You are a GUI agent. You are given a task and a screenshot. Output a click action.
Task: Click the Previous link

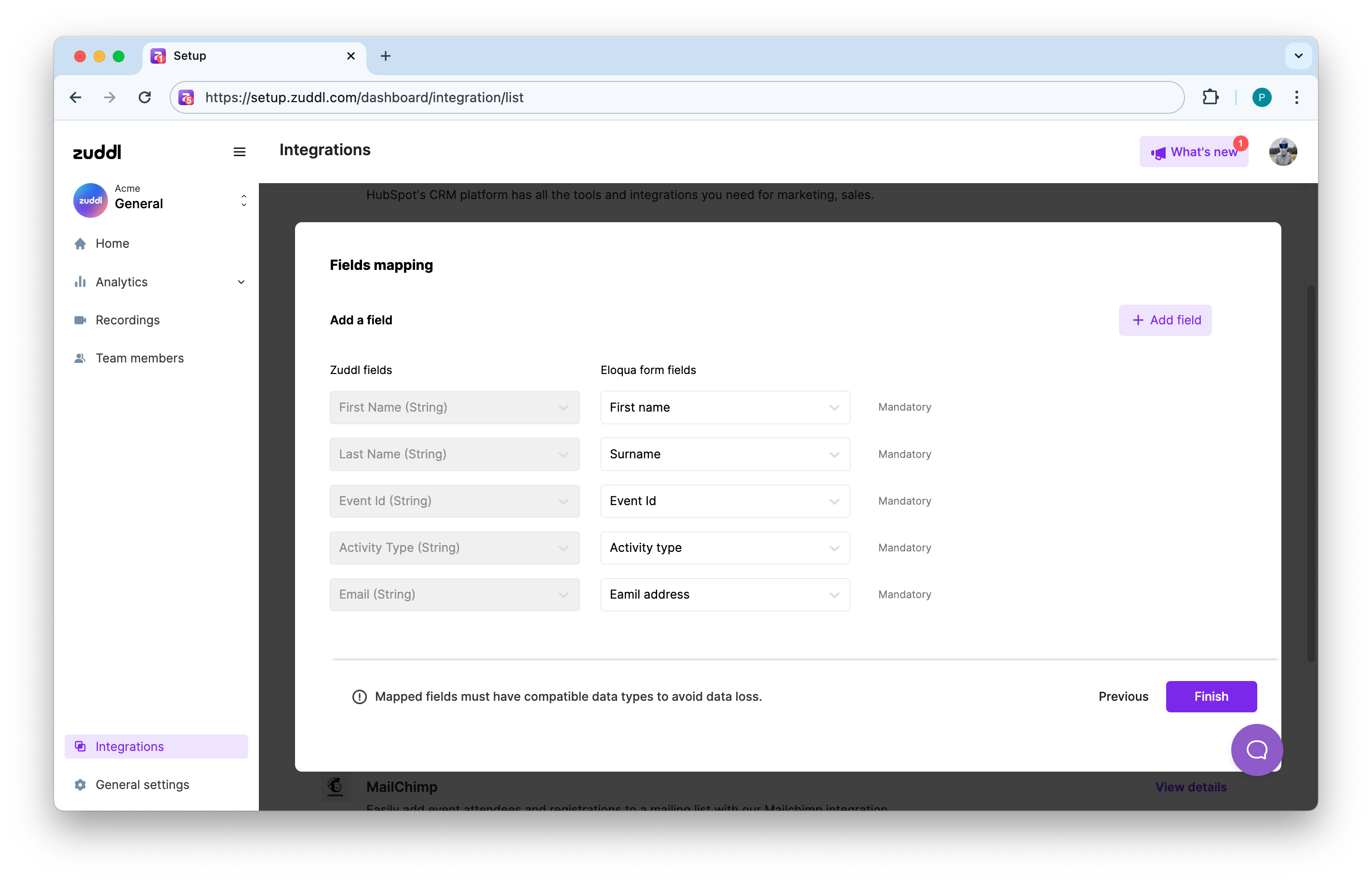click(1123, 696)
